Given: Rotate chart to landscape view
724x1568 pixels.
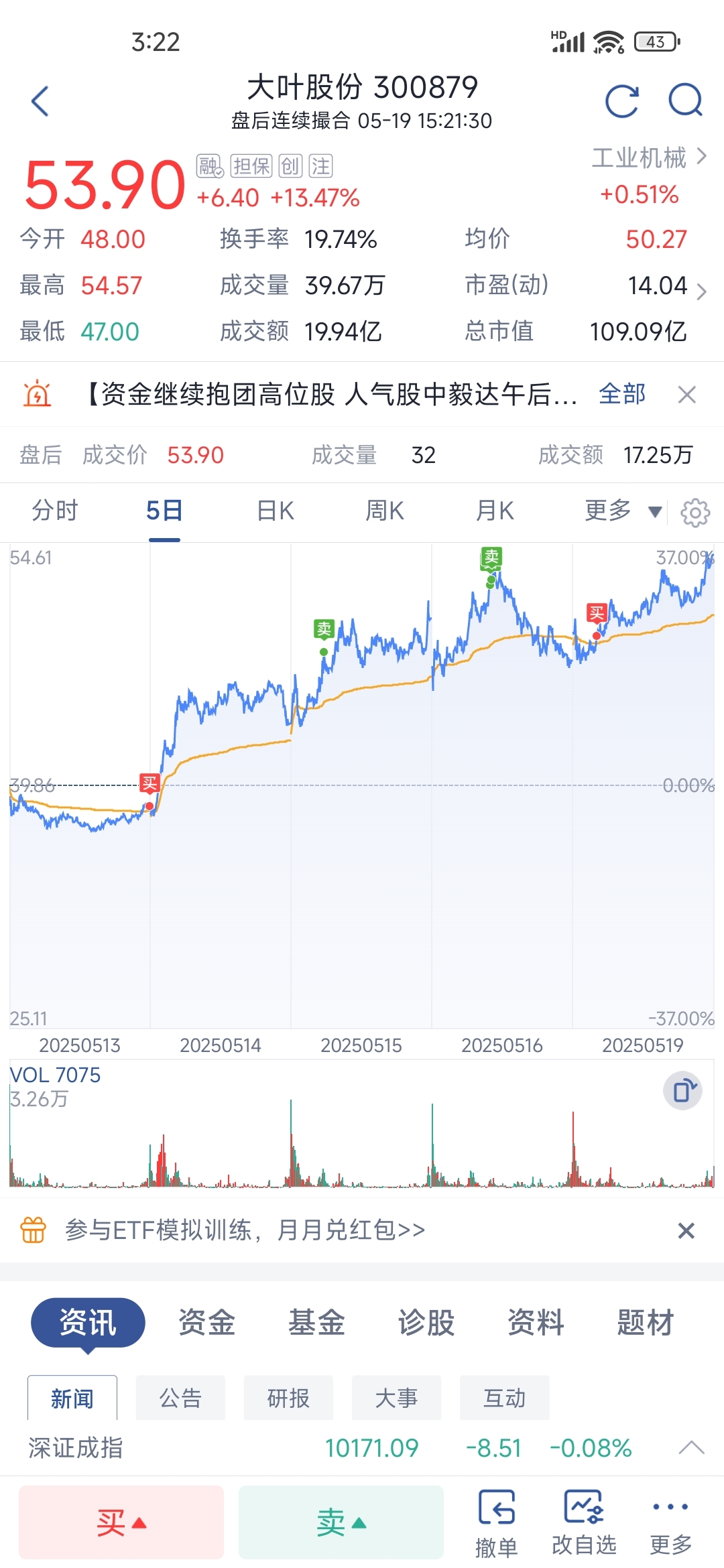Looking at the screenshot, I should (x=683, y=1091).
